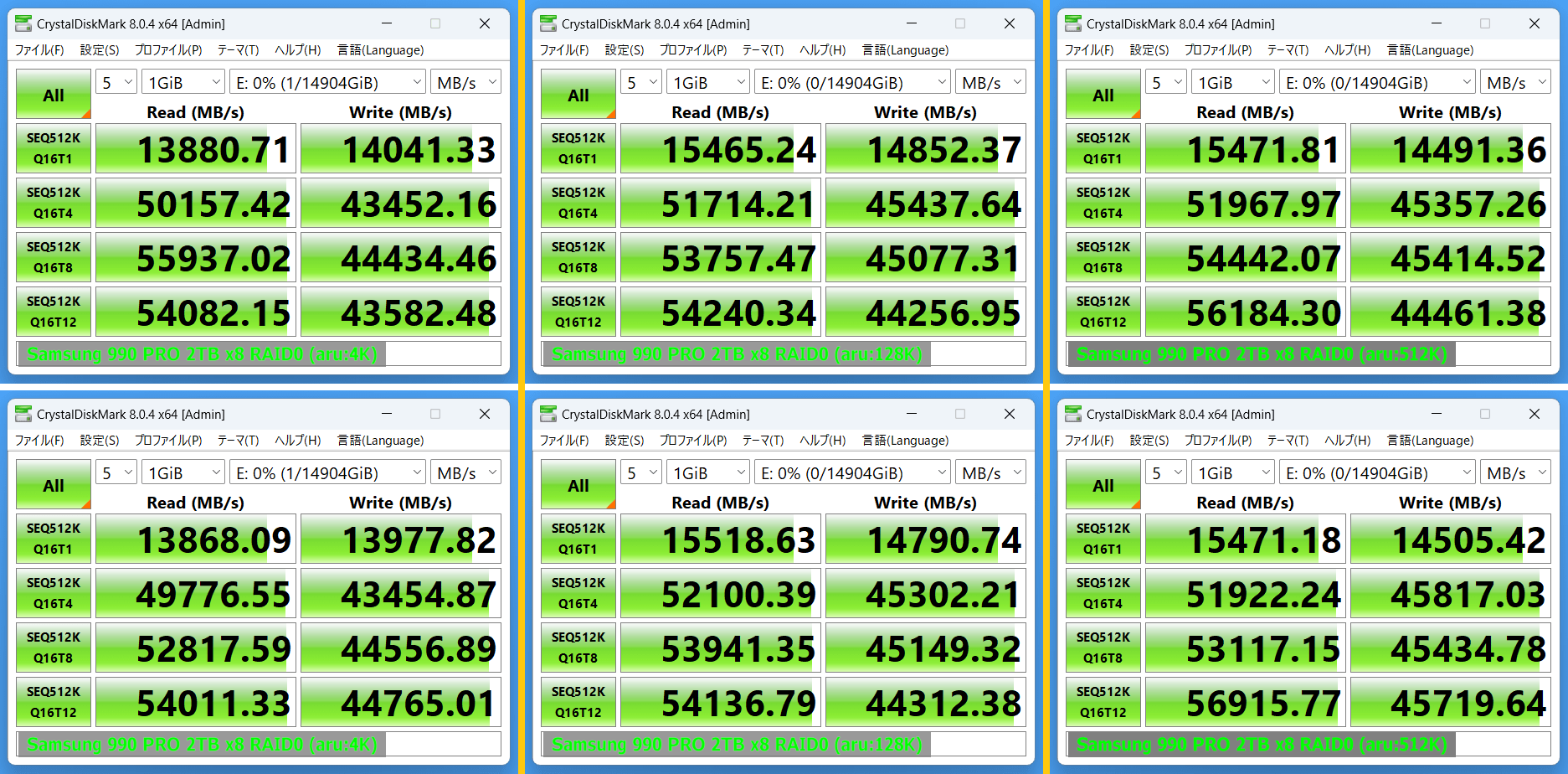Click aru:512K comment field below 56915.77 result
The height and width of the screenshot is (774, 1568).
[x=1308, y=744]
